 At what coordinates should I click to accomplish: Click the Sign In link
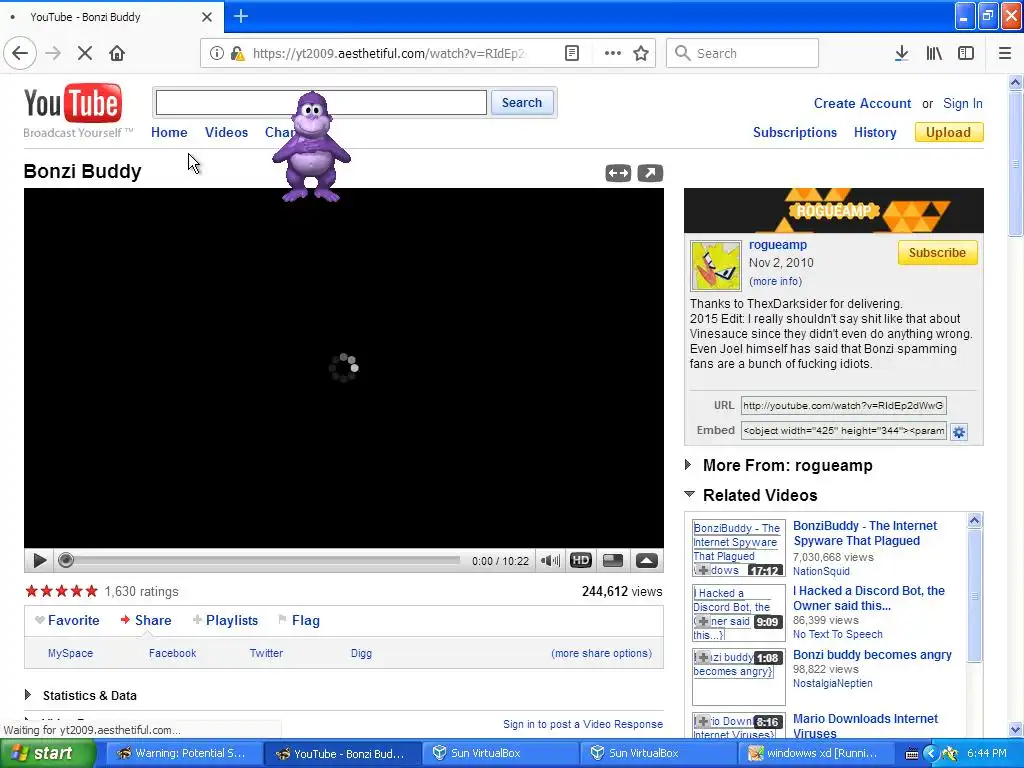click(963, 103)
